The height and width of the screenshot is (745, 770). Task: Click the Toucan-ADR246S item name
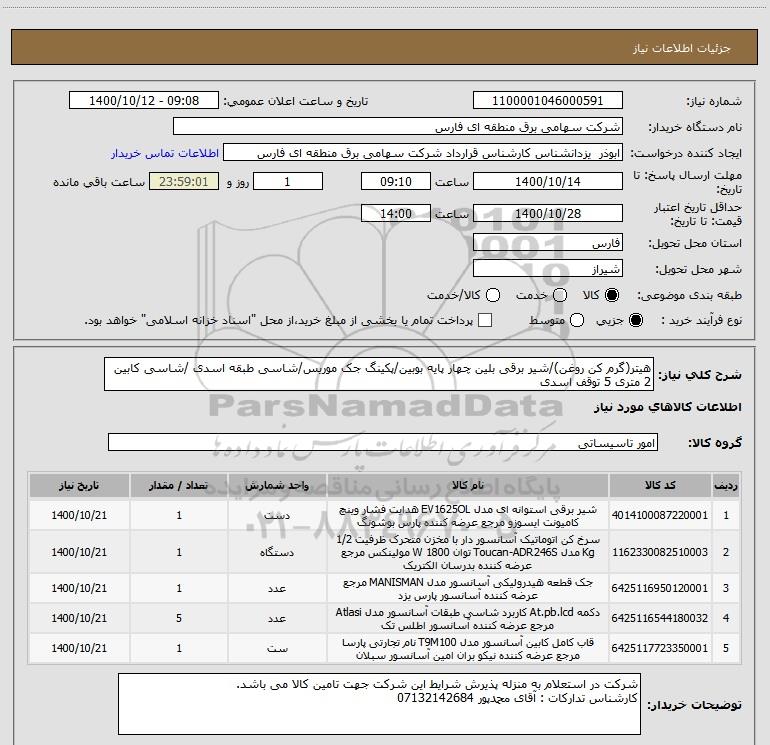tap(468, 552)
